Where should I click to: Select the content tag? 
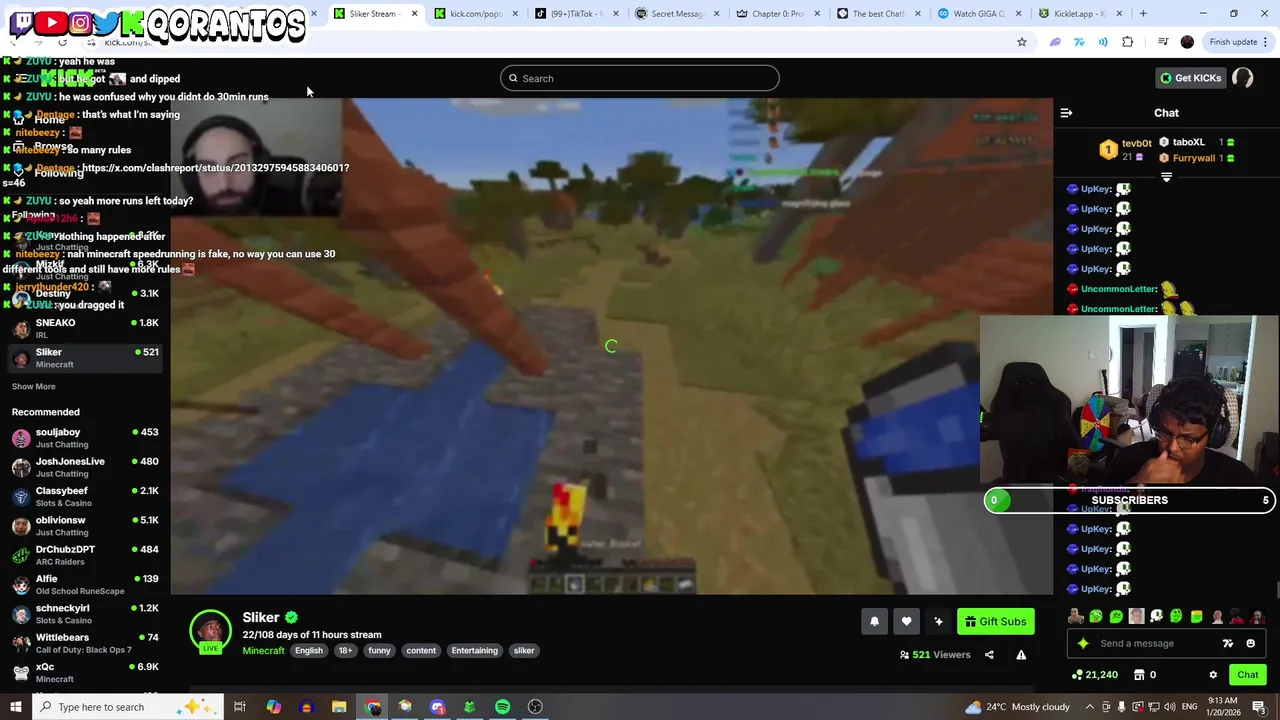(x=421, y=651)
